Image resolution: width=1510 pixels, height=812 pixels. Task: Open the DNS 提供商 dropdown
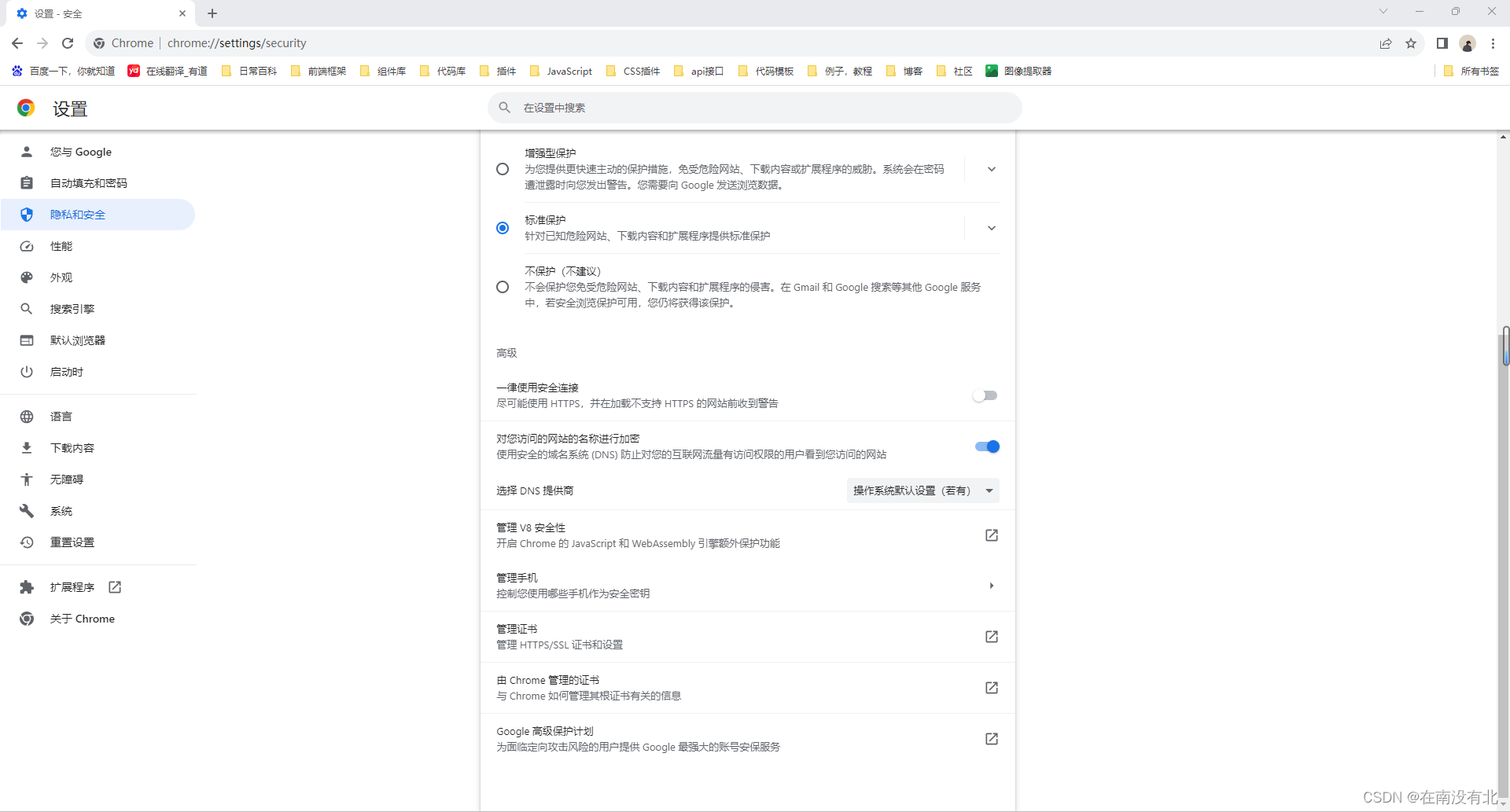coord(922,490)
